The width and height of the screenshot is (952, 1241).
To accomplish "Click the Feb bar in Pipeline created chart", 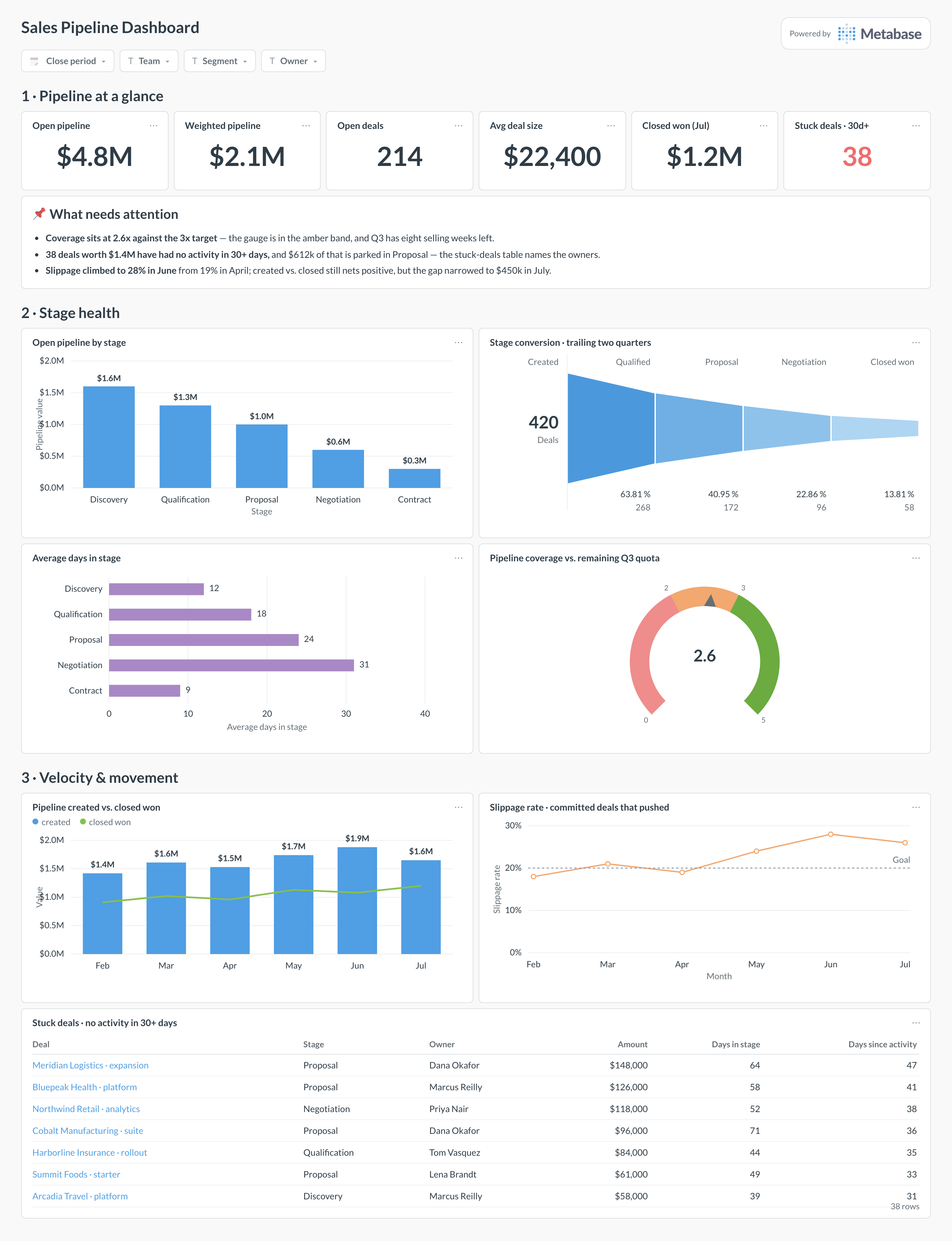I will pyautogui.click(x=102, y=913).
